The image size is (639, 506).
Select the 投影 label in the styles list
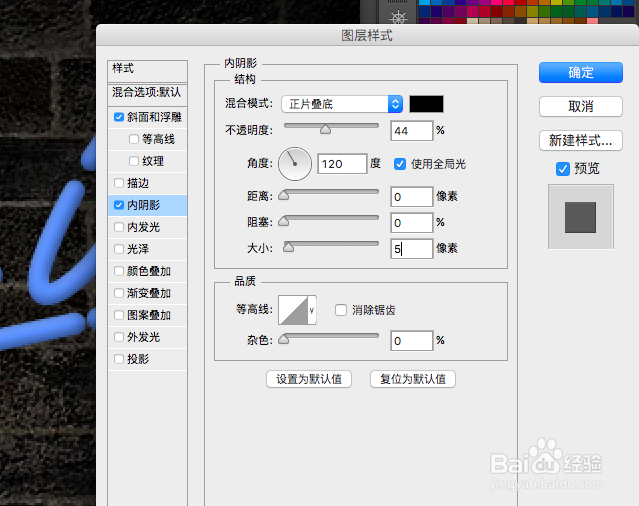click(138, 359)
